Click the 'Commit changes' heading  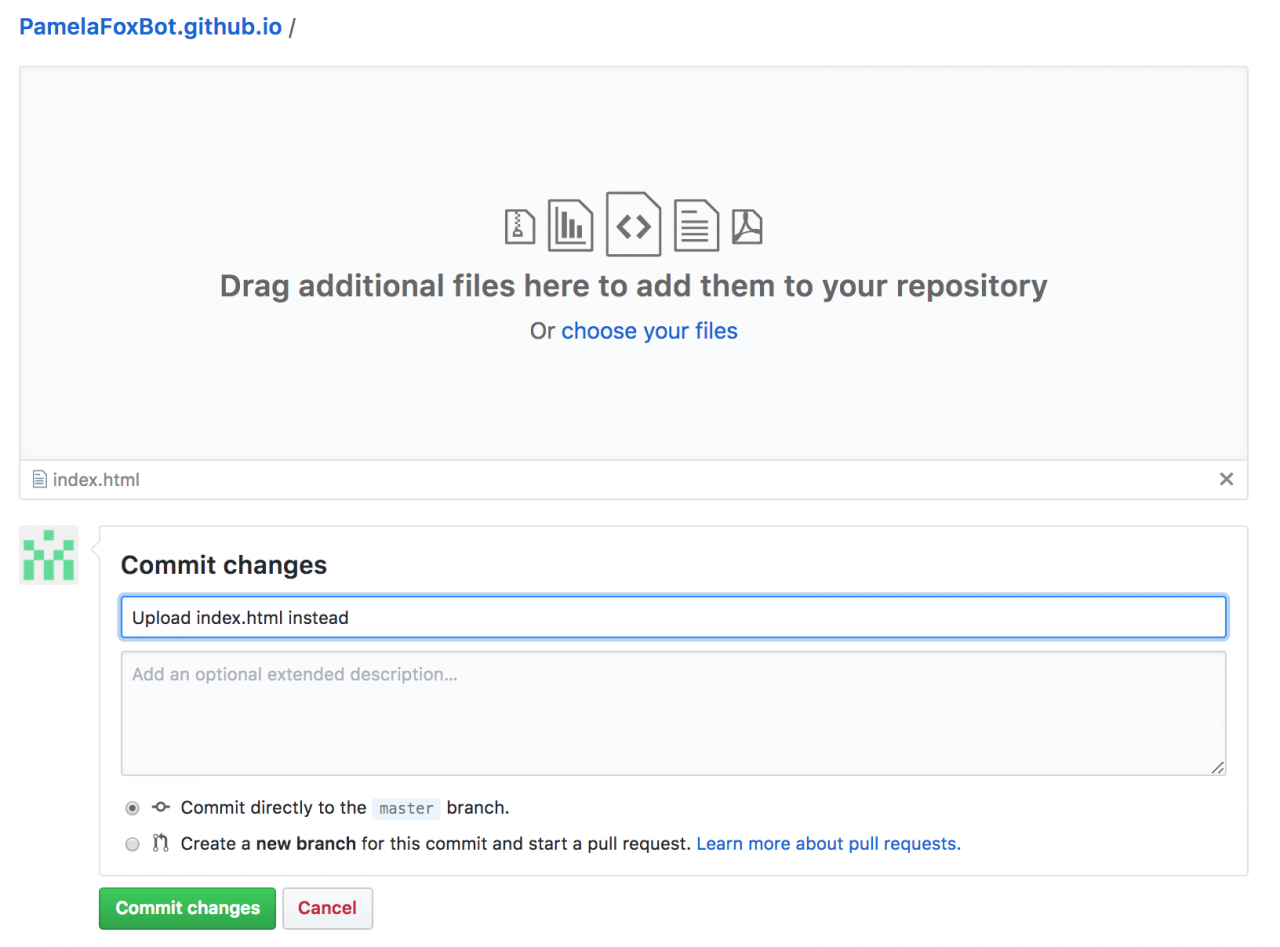(224, 565)
